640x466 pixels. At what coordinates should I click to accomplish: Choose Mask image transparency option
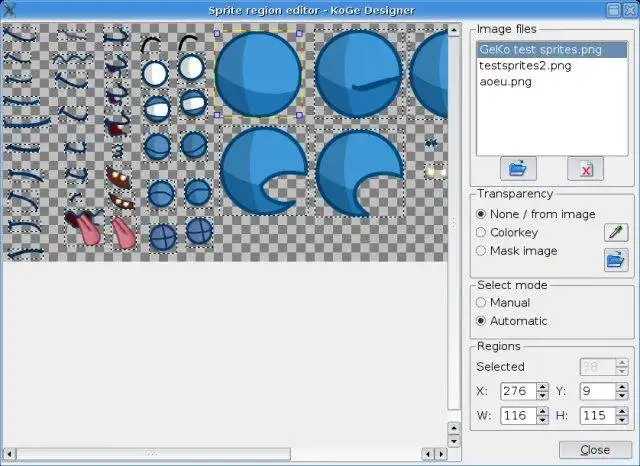(x=517, y=251)
